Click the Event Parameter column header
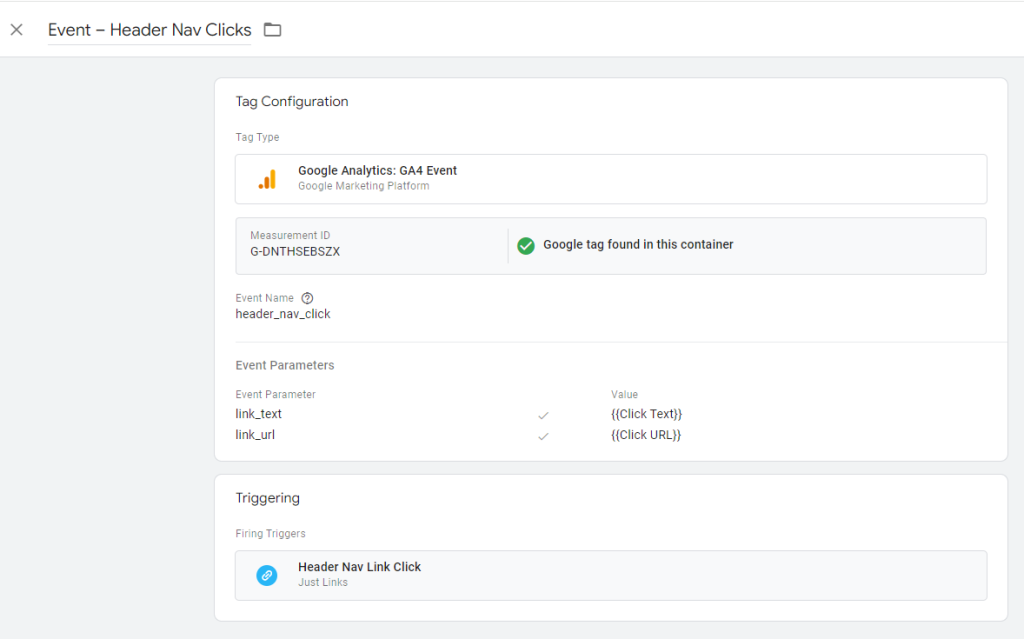This screenshot has width=1024, height=639. (x=276, y=395)
